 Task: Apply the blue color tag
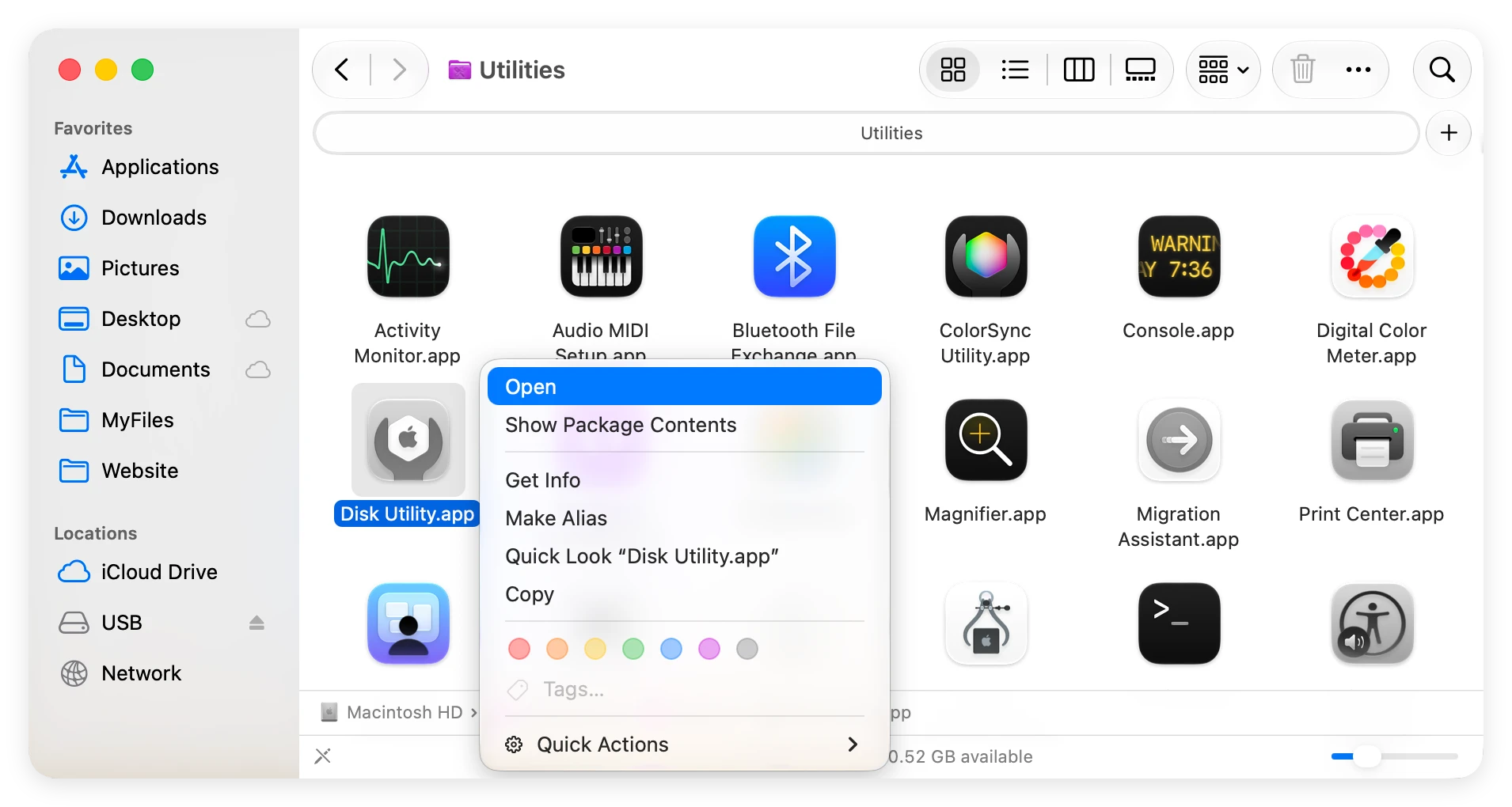[671, 649]
